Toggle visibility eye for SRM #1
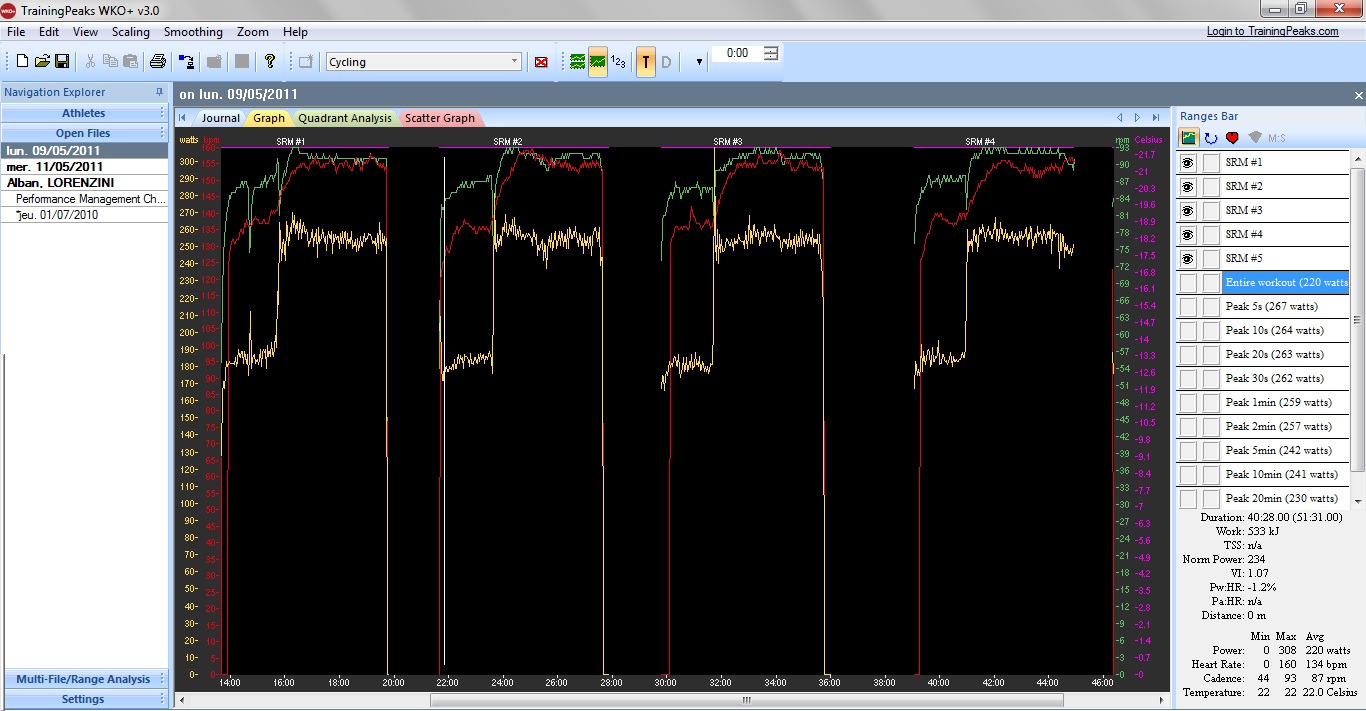 [x=1188, y=162]
